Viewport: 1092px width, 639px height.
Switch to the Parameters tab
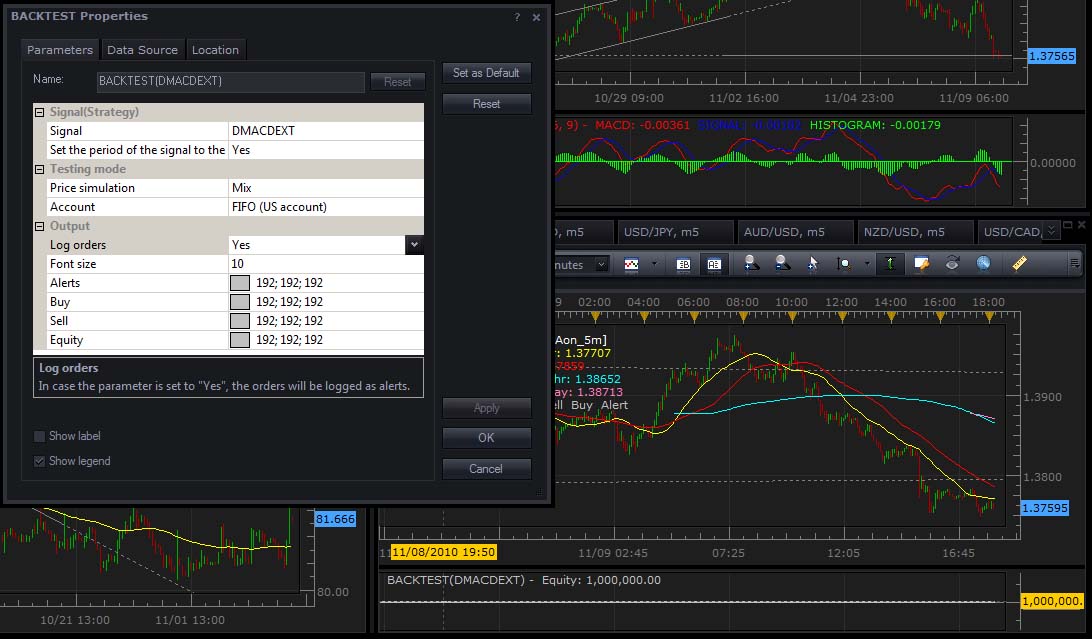coord(60,50)
